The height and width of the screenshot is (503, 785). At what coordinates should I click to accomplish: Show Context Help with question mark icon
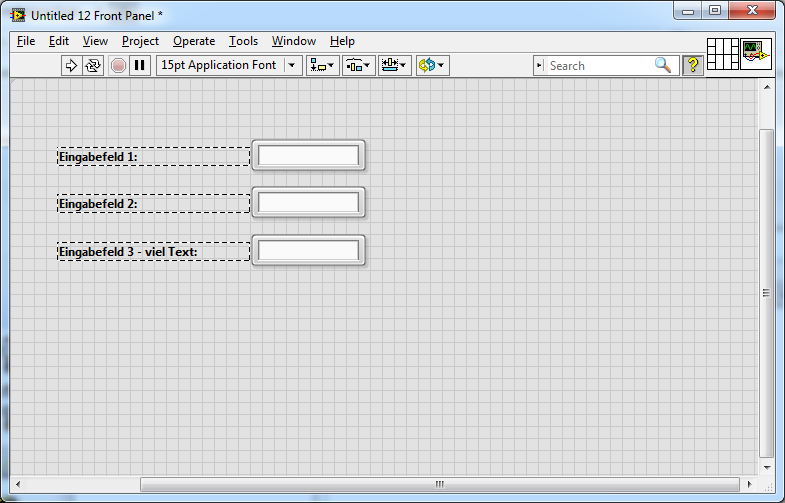[693, 66]
